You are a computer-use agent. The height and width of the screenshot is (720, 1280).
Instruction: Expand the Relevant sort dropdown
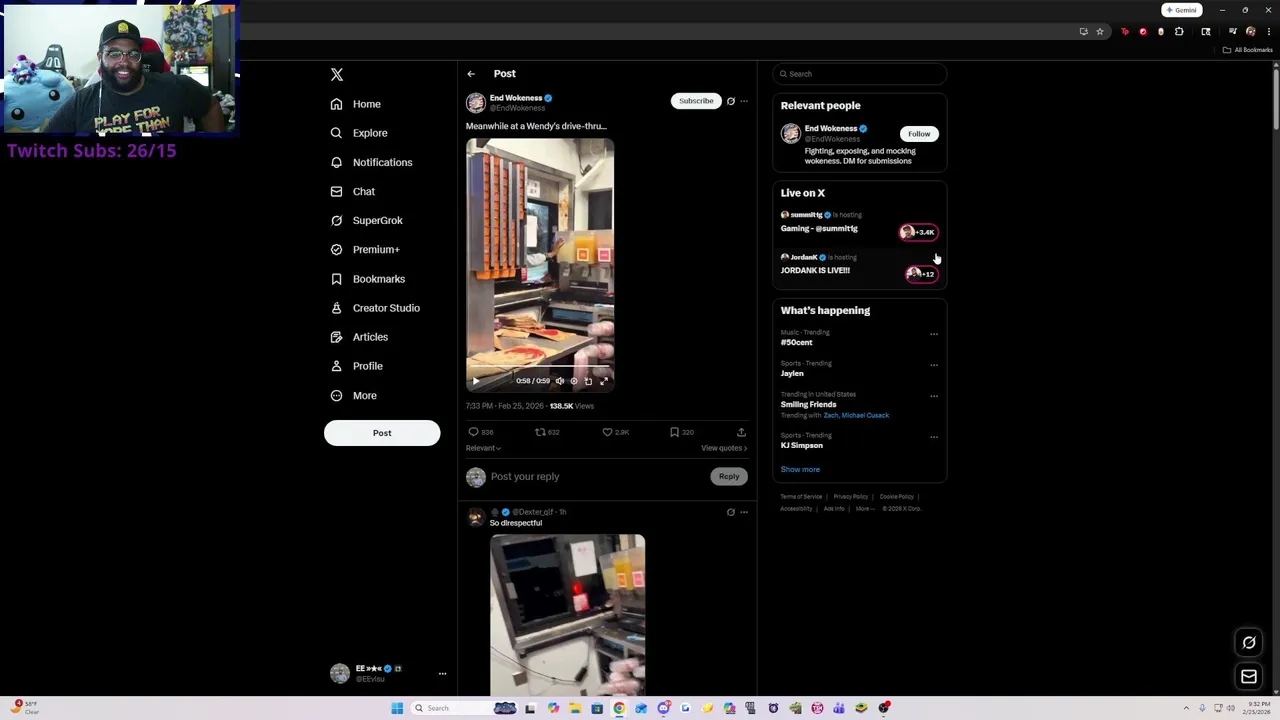pos(483,448)
